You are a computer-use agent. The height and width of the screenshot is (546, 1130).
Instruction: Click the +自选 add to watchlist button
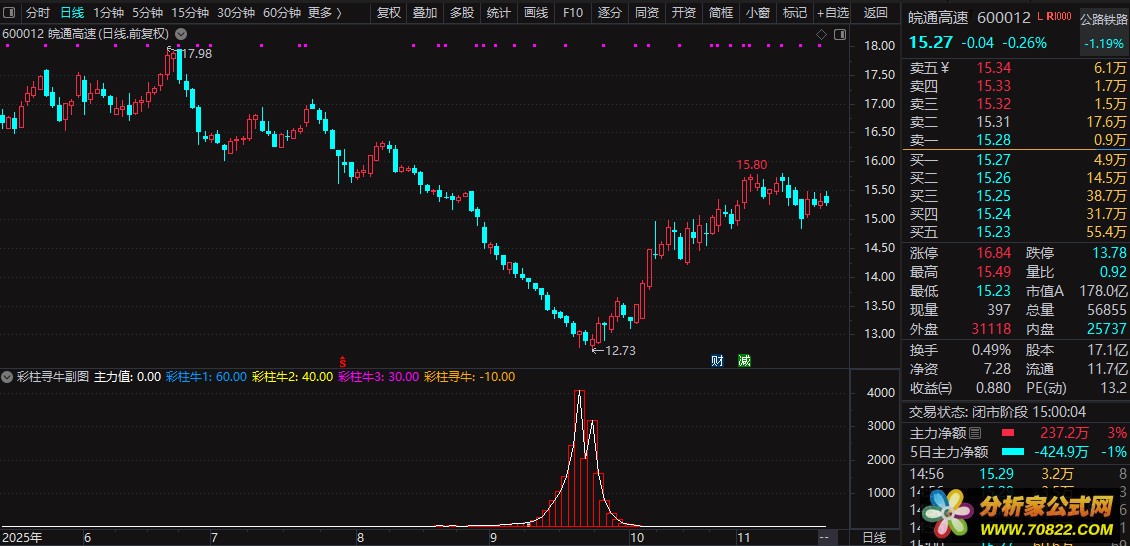coord(832,13)
